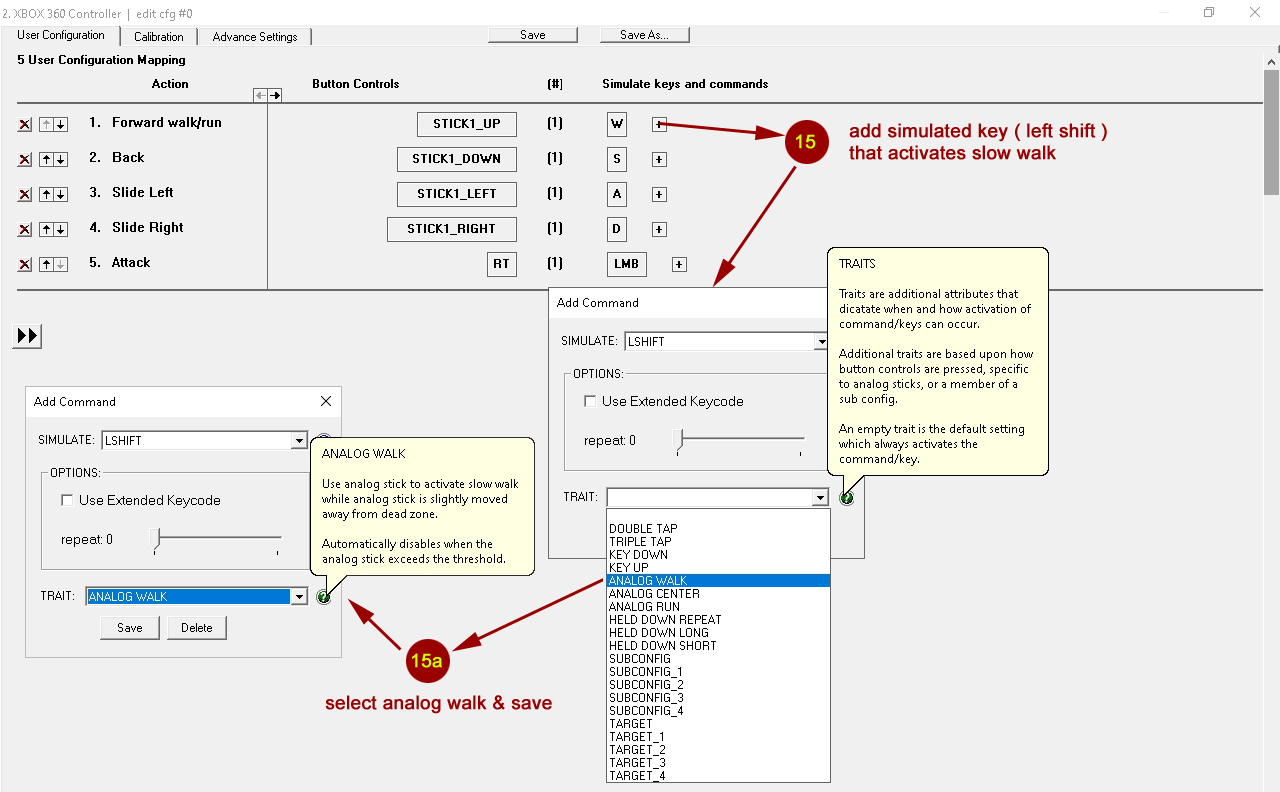Click the STICK1_UP button control
1280x792 pixels.
tap(466, 124)
